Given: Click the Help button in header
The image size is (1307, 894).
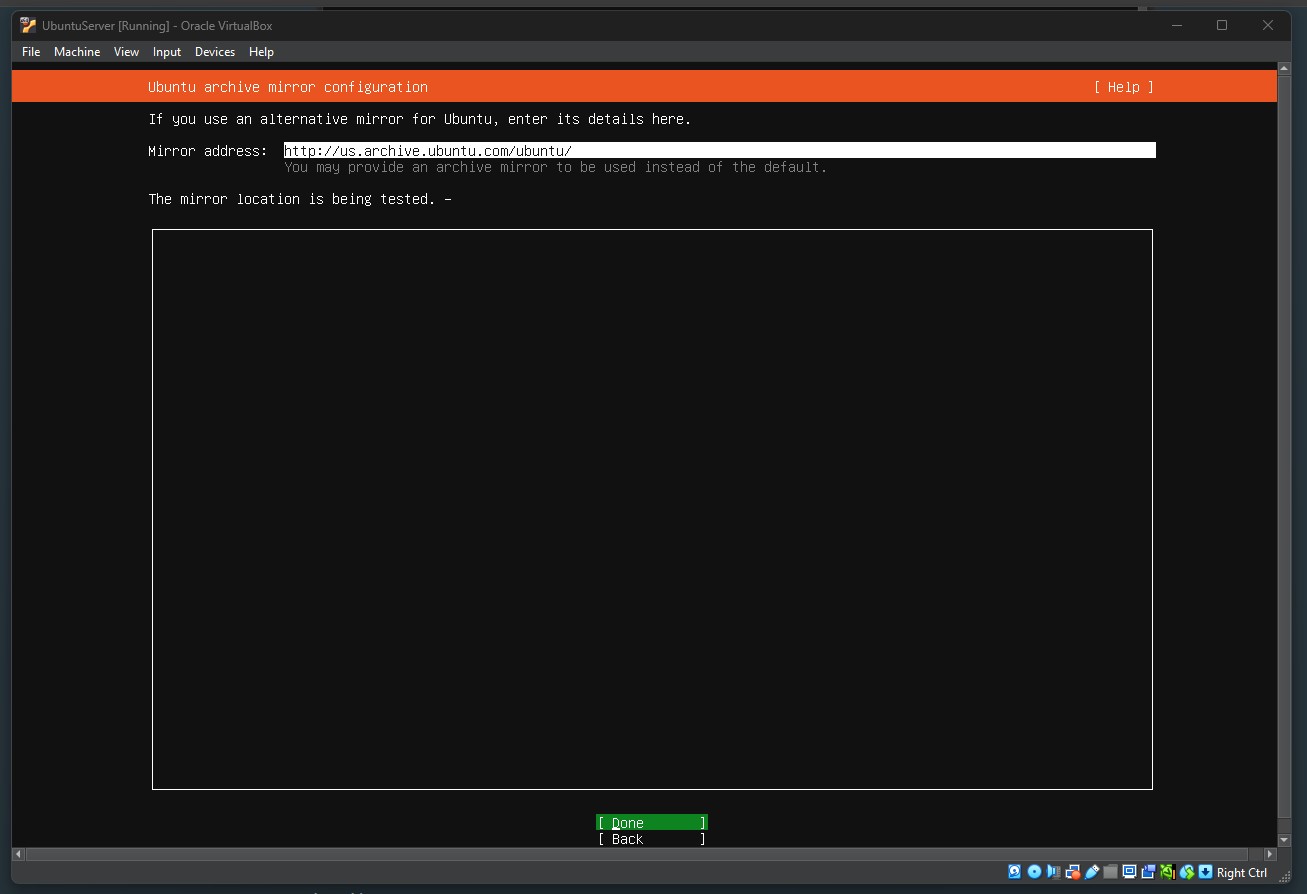Looking at the screenshot, I should coord(1123,87).
